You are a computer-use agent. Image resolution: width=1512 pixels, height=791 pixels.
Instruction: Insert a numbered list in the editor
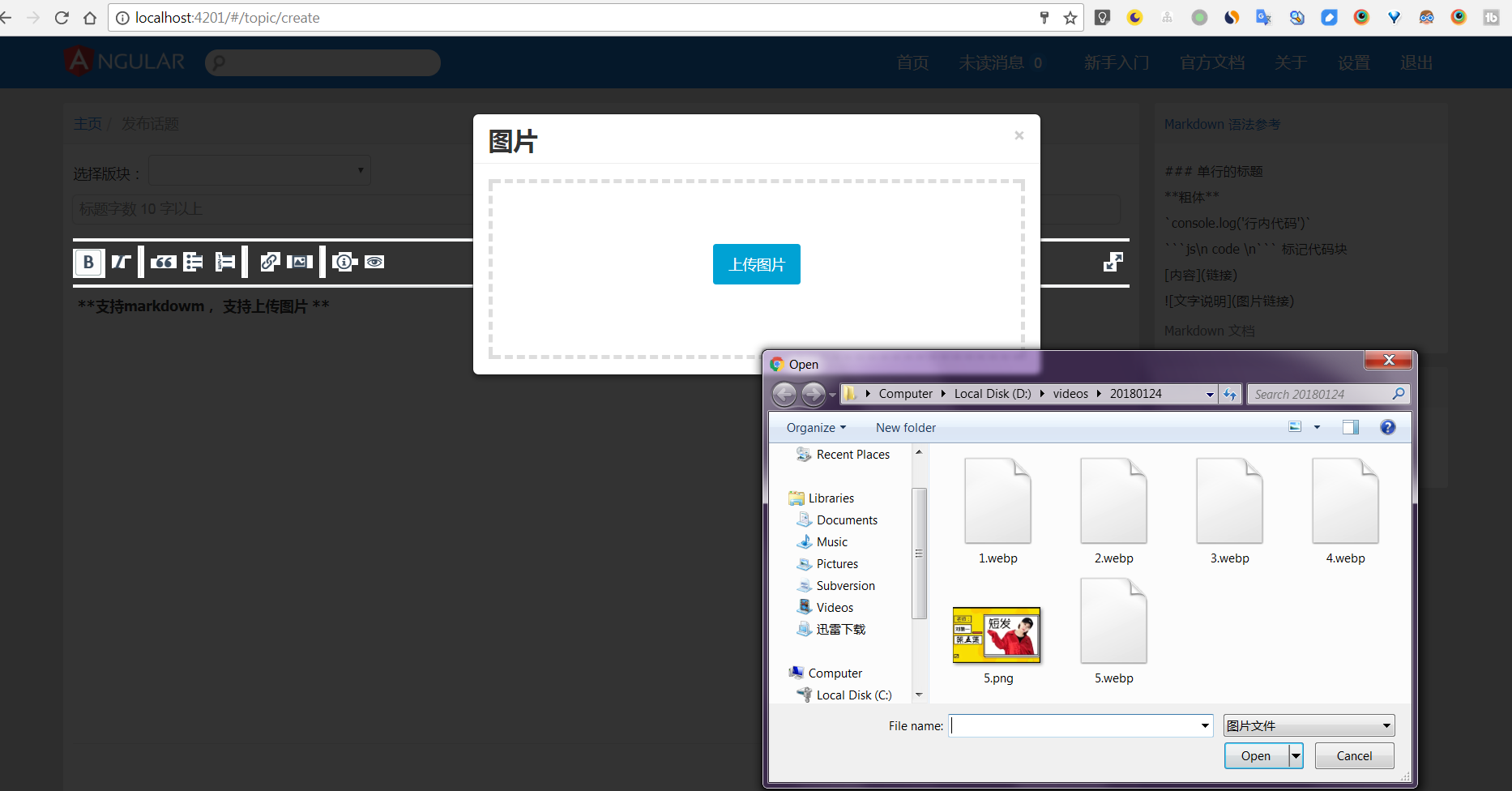(x=225, y=262)
